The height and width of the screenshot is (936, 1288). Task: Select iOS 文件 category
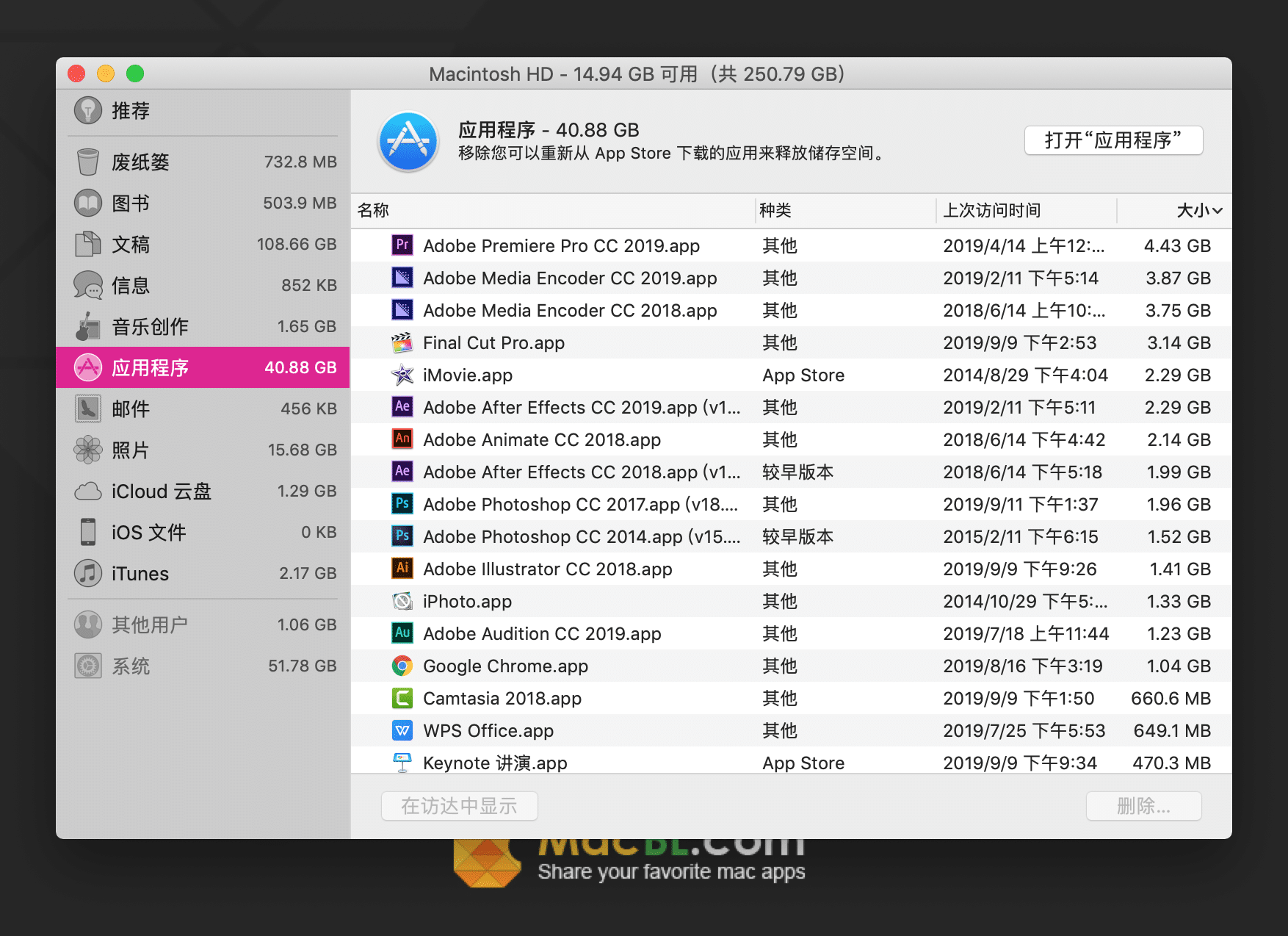(x=203, y=532)
